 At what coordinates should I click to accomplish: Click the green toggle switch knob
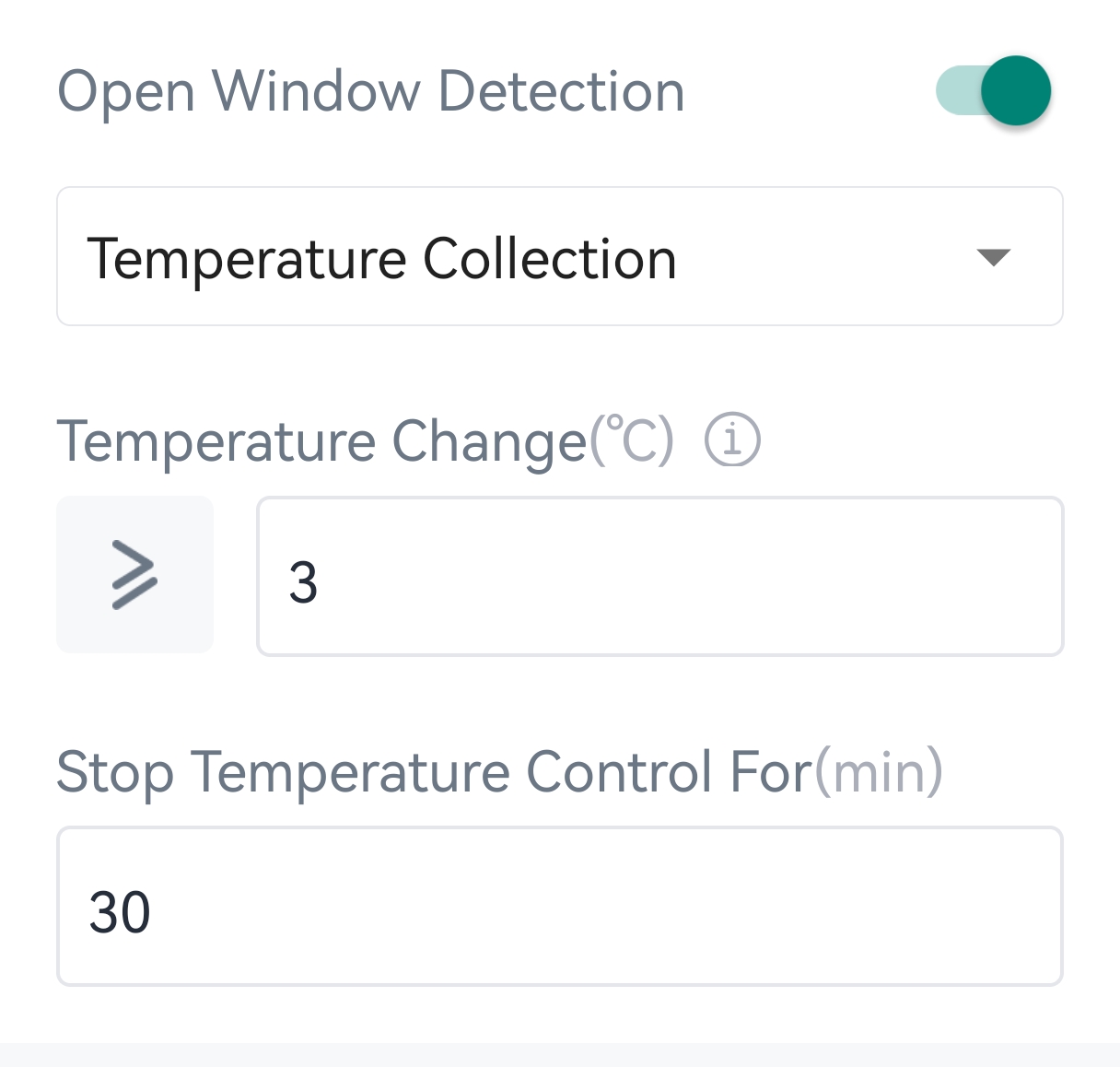point(1015,90)
